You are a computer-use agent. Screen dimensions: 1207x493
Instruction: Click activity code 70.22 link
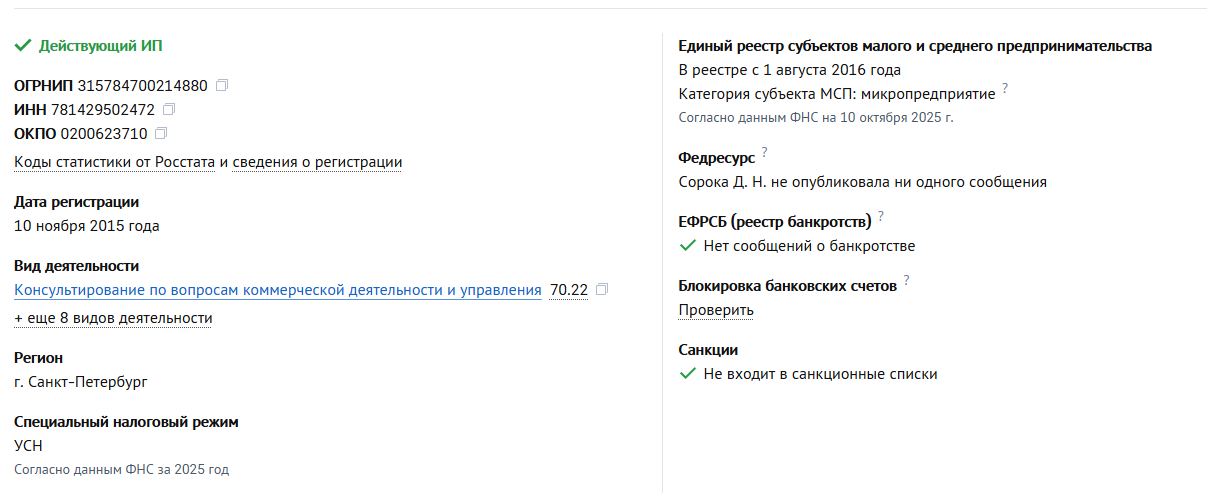569,290
